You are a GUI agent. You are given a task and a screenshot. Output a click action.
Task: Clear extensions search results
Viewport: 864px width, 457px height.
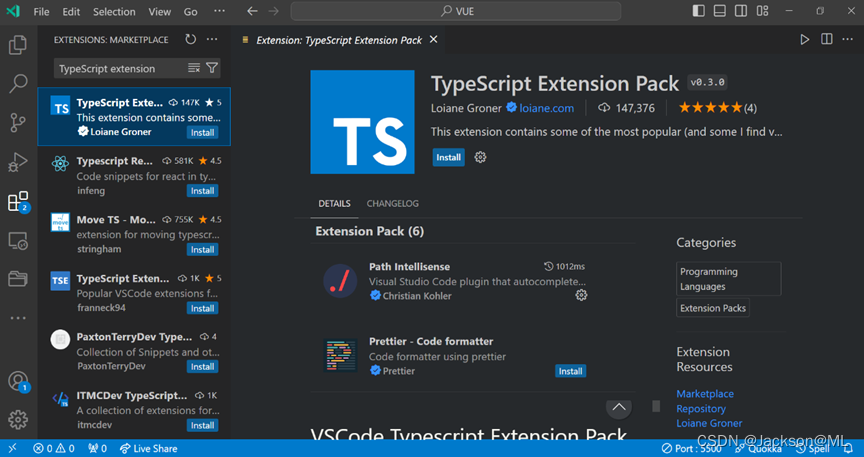point(194,68)
